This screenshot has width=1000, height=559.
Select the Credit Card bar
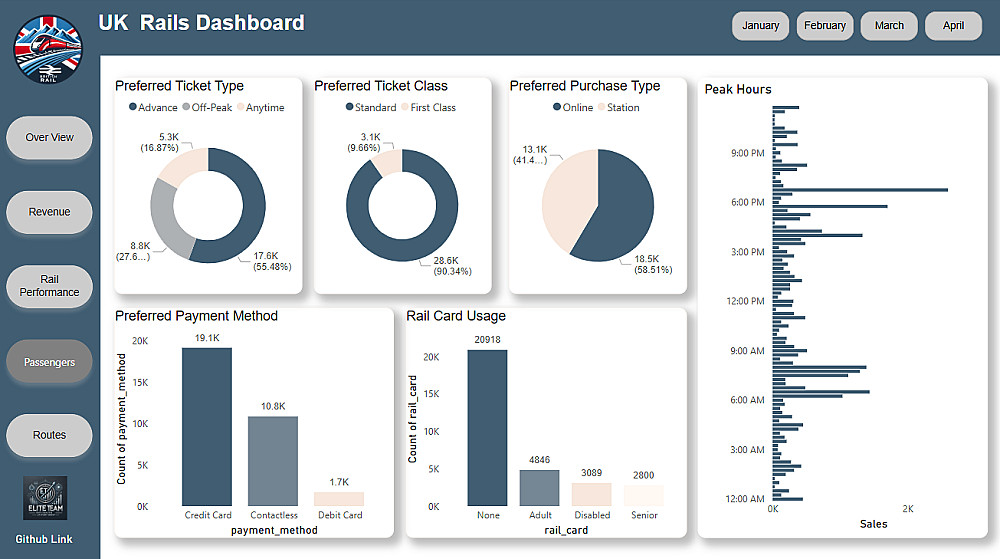point(207,427)
